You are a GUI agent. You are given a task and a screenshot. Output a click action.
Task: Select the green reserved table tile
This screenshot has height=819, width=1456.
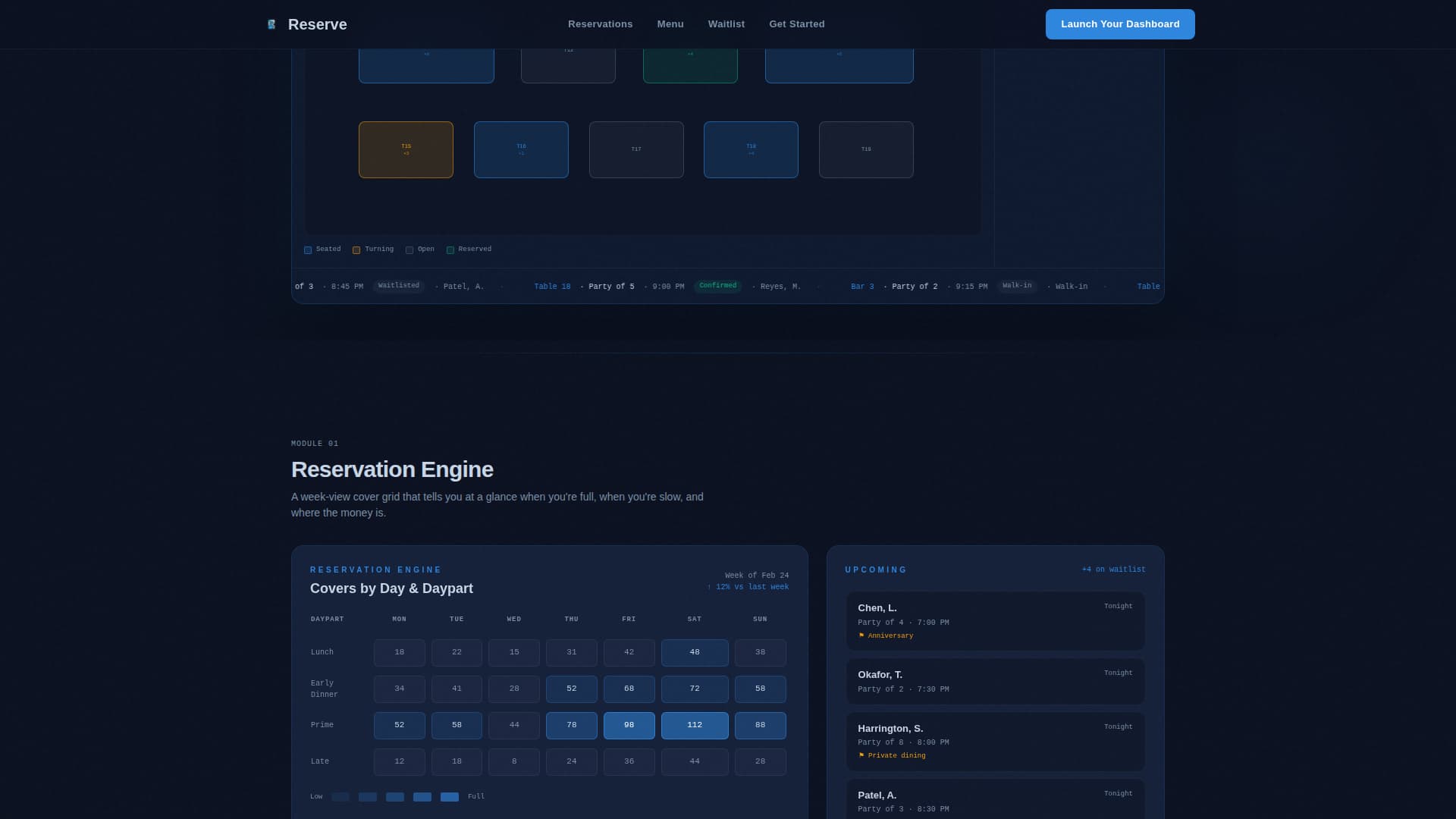[690, 66]
